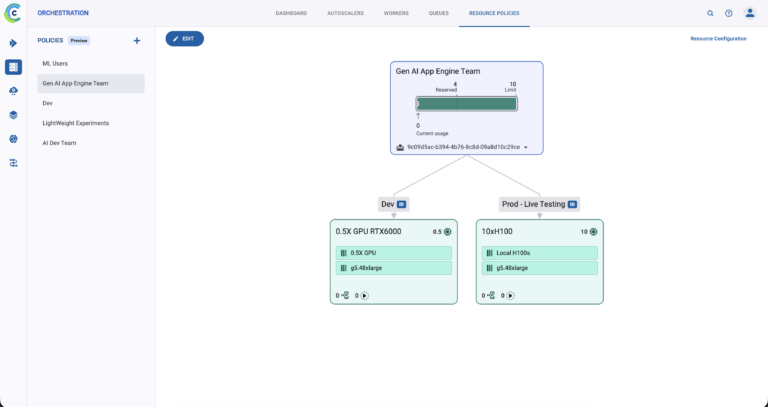768x407 pixels.
Task: Click the play icon in 10xH100 card
Action: (510, 295)
